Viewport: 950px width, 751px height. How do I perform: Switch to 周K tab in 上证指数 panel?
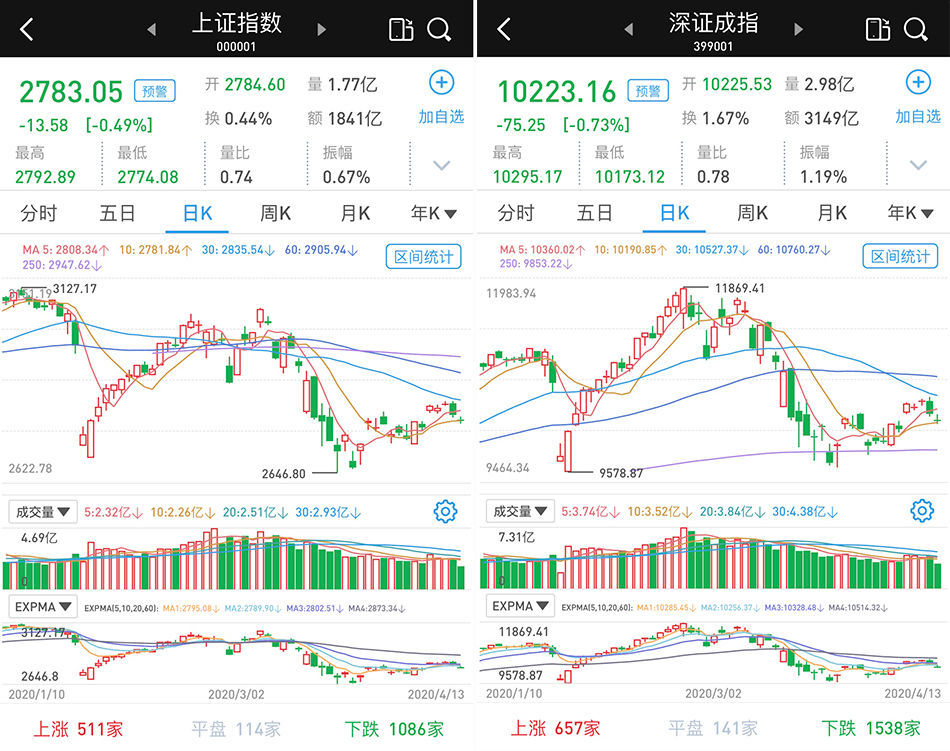pos(276,213)
